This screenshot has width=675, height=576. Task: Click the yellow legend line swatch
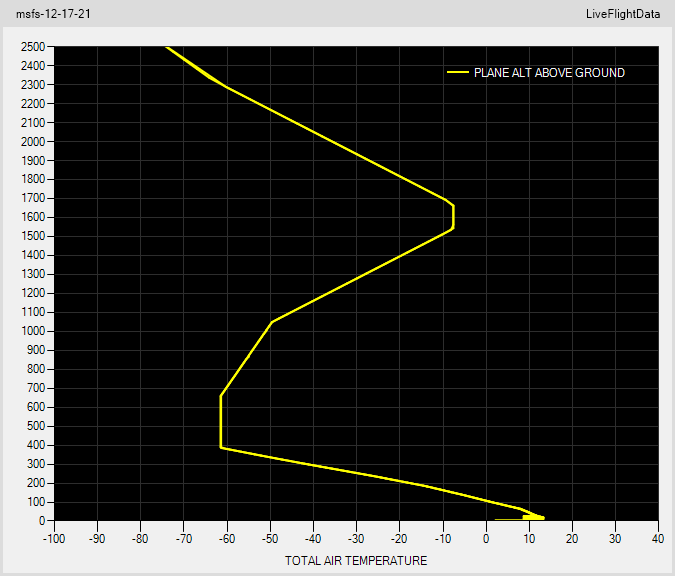tap(458, 72)
